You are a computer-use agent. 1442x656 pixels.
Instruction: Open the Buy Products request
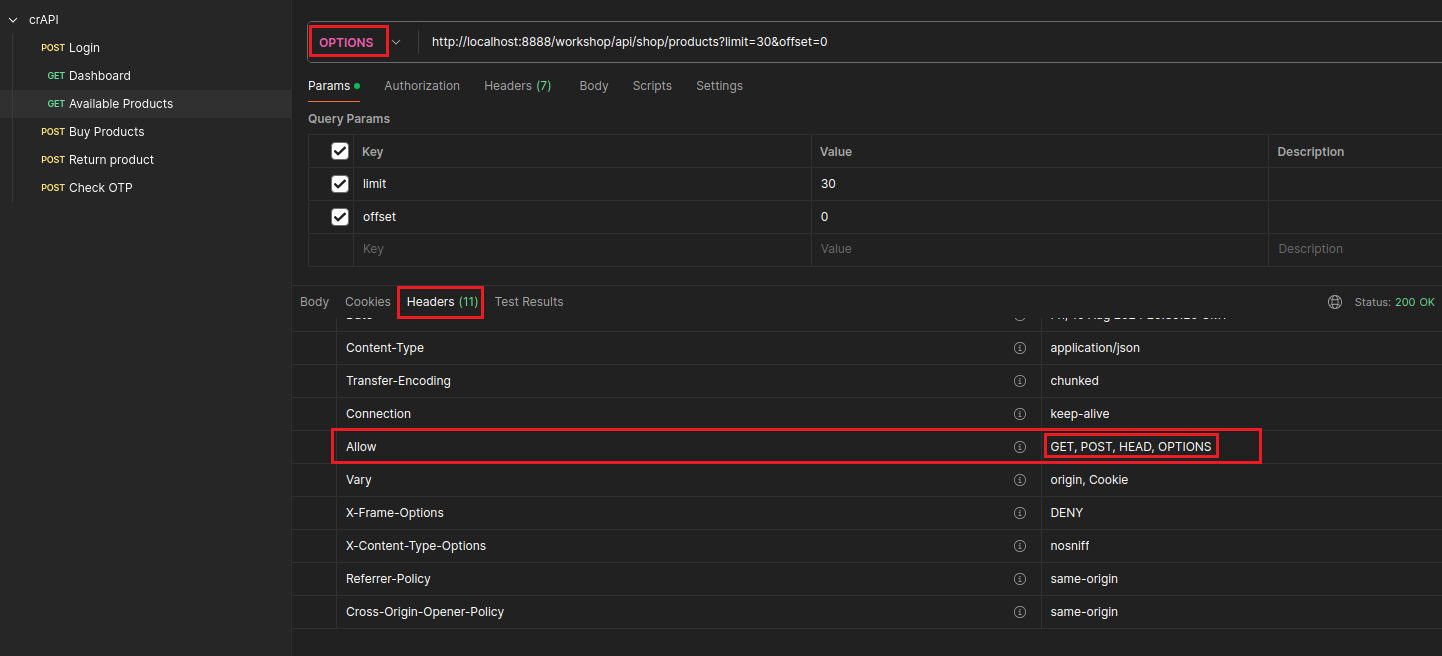pos(106,132)
